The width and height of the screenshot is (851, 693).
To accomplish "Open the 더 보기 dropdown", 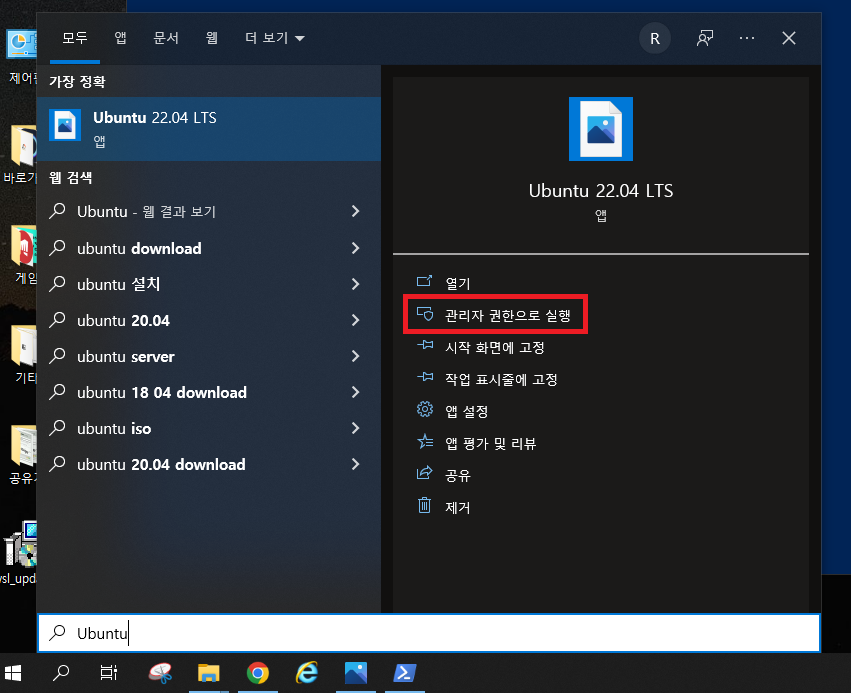I will tap(275, 38).
